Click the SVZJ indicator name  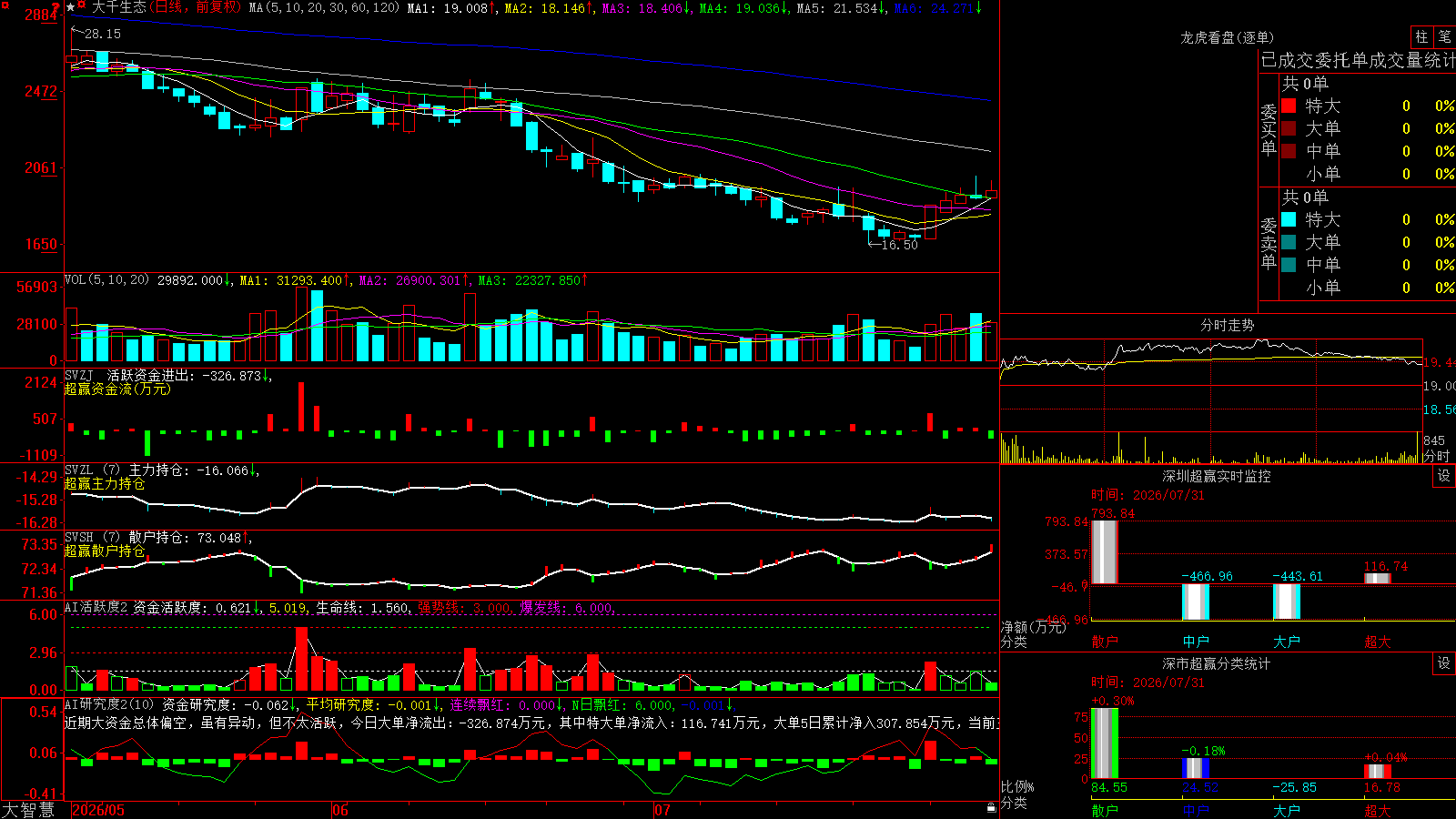[x=79, y=375]
